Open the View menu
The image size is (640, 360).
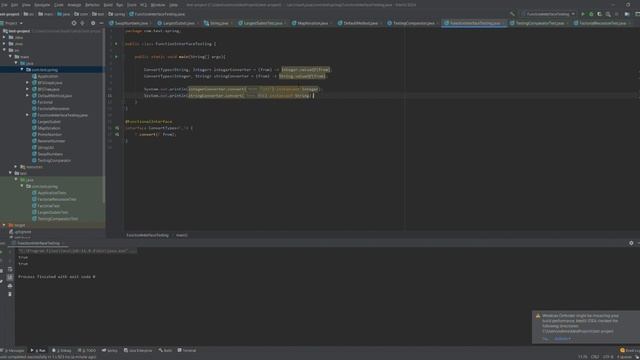tap(26, 5)
